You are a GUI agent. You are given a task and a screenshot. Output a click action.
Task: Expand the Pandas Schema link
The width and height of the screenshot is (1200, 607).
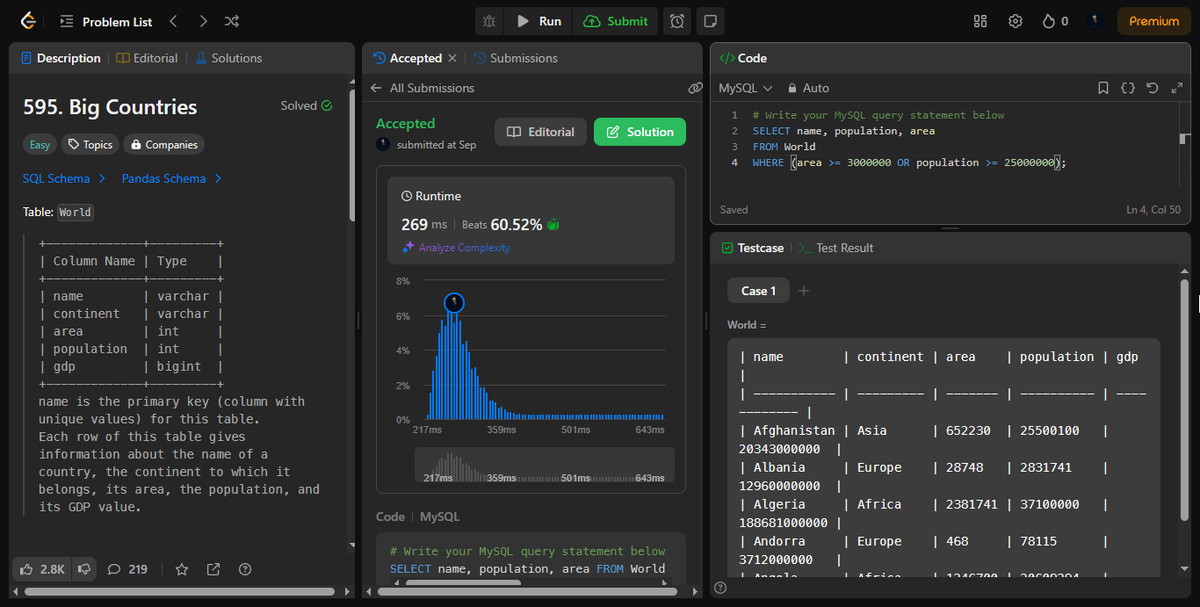[172, 179]
